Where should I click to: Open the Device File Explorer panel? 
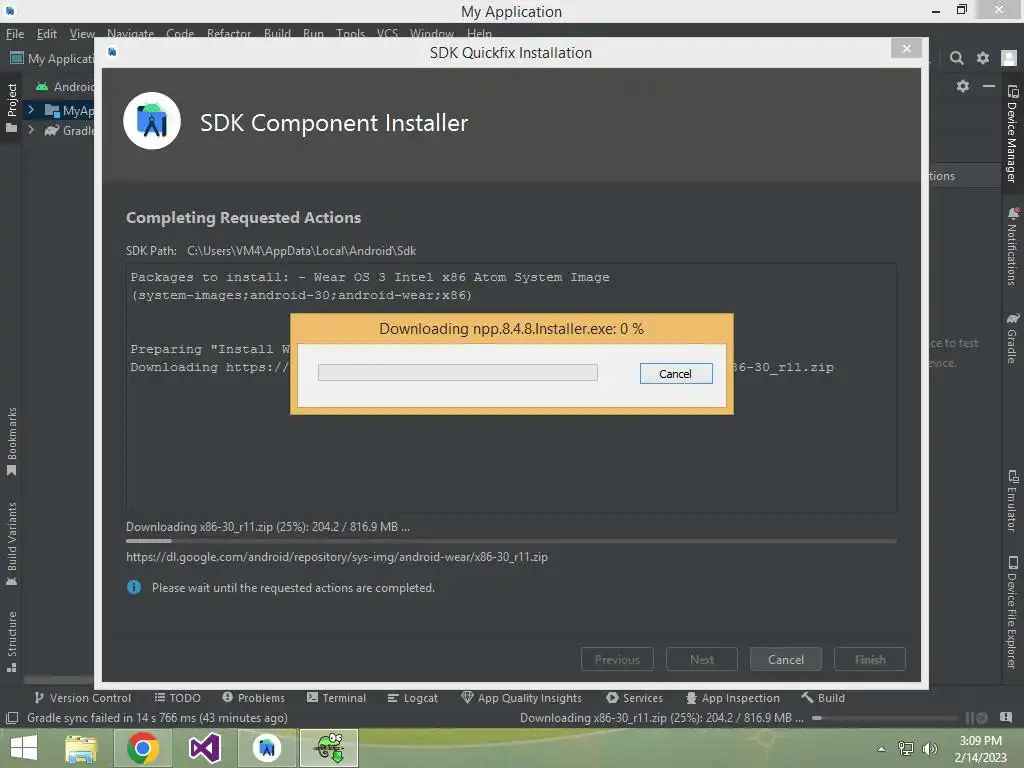[x=1012, y=613]
